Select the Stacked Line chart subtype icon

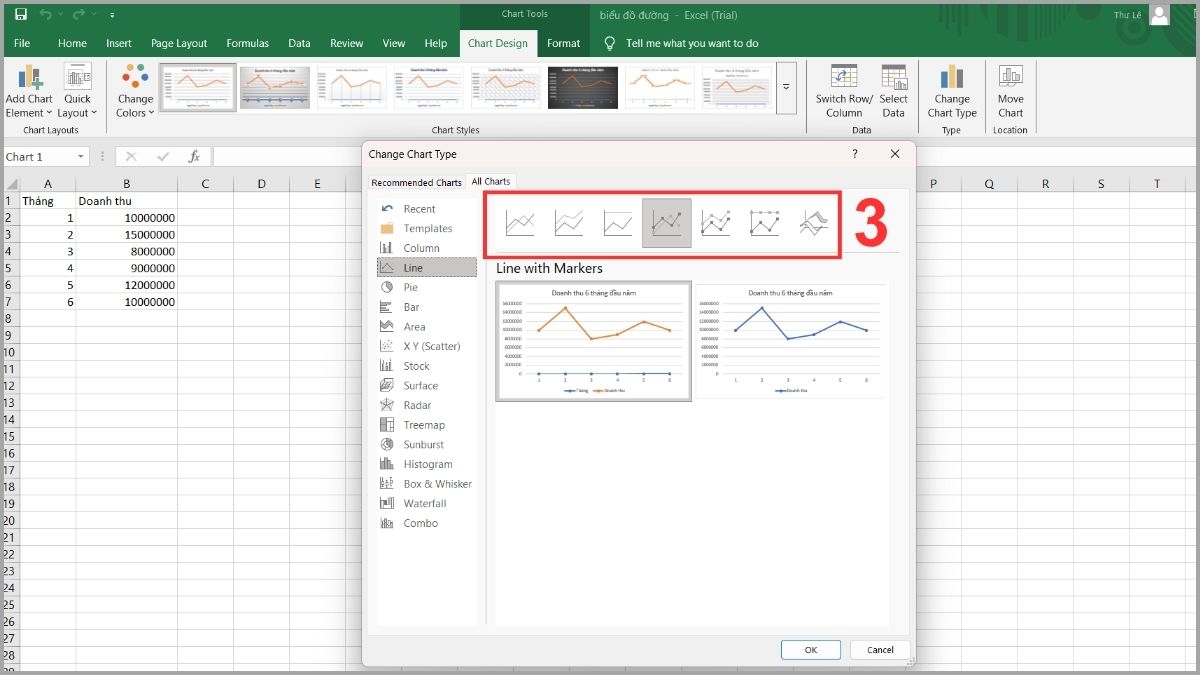(x=569, y=223)
